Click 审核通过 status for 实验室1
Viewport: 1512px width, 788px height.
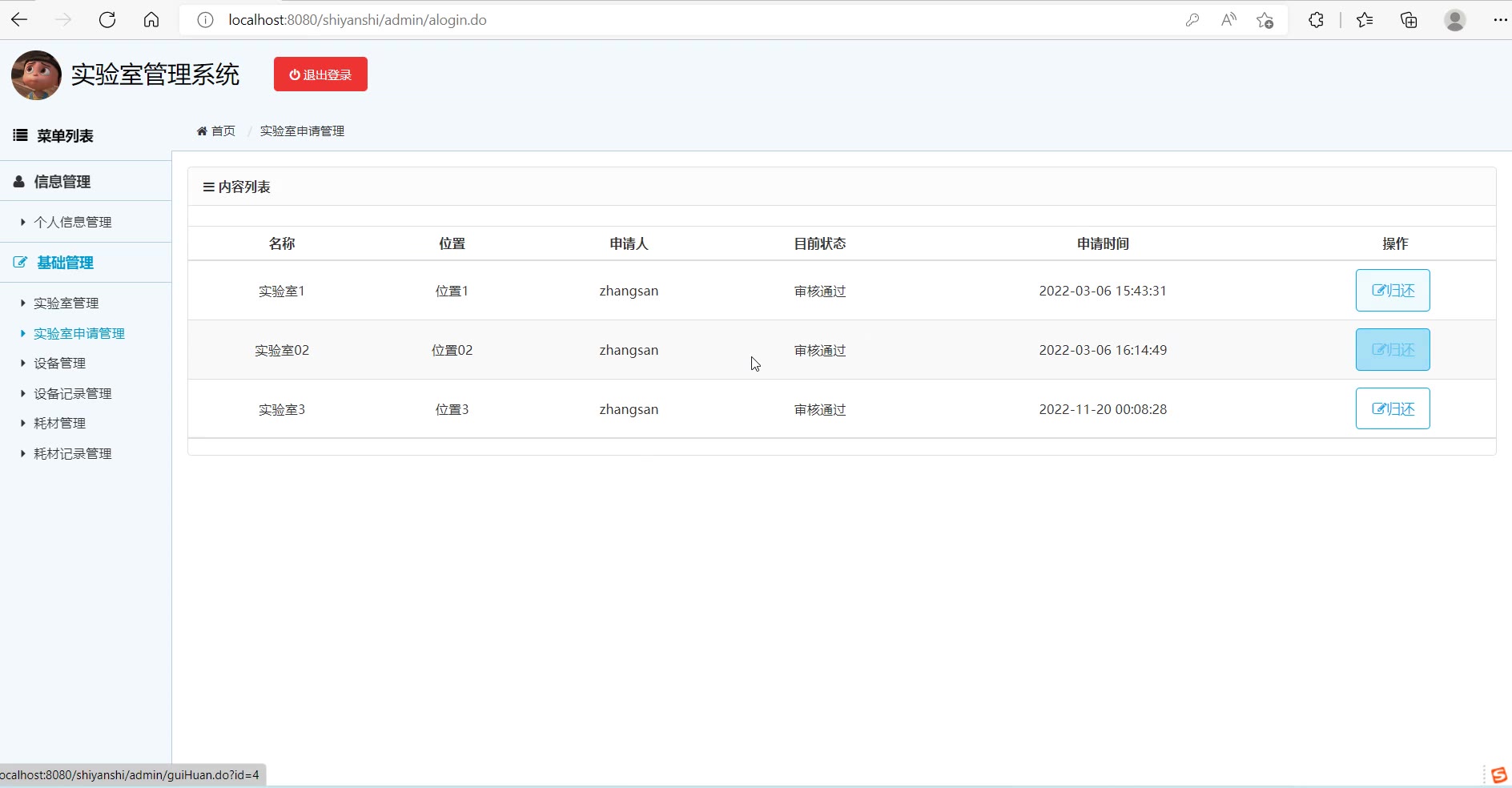pos(820,291)
